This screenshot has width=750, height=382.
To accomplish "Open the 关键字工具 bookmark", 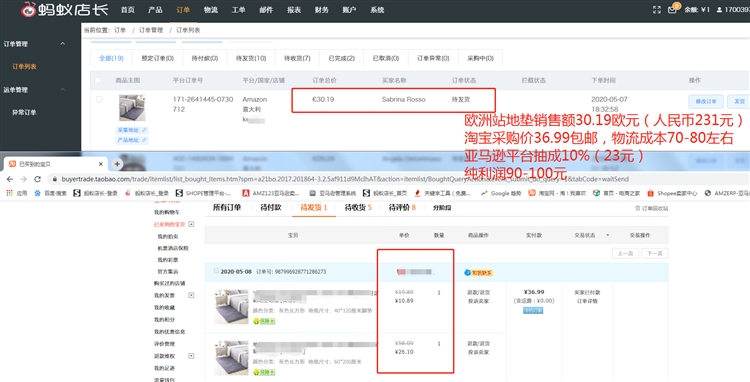I will [443, 193].
